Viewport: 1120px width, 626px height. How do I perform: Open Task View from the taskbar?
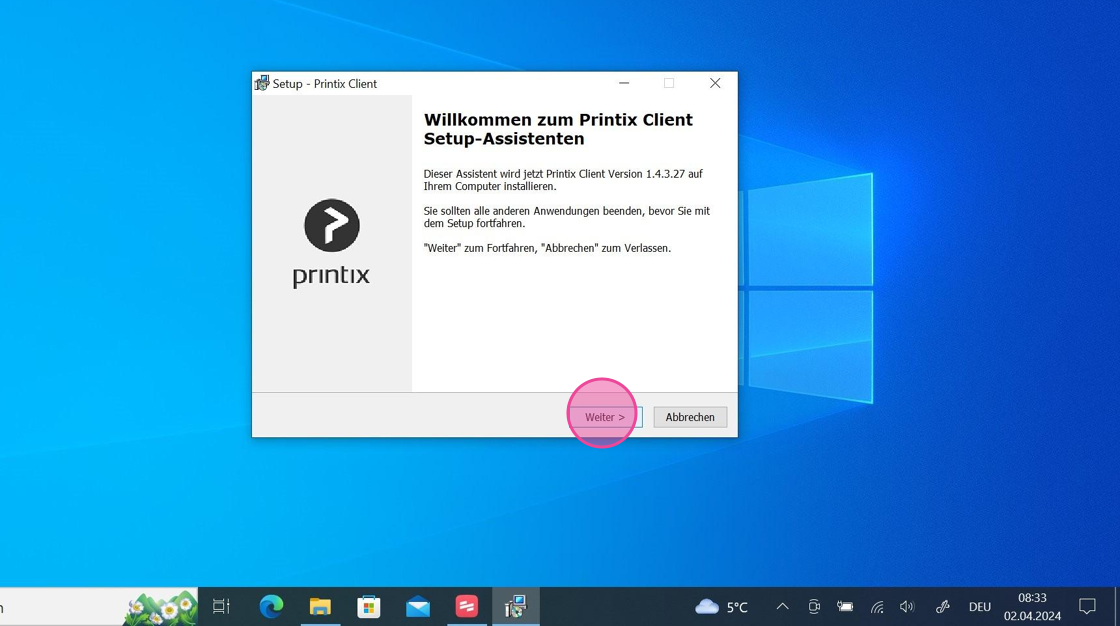coord(222,606)
